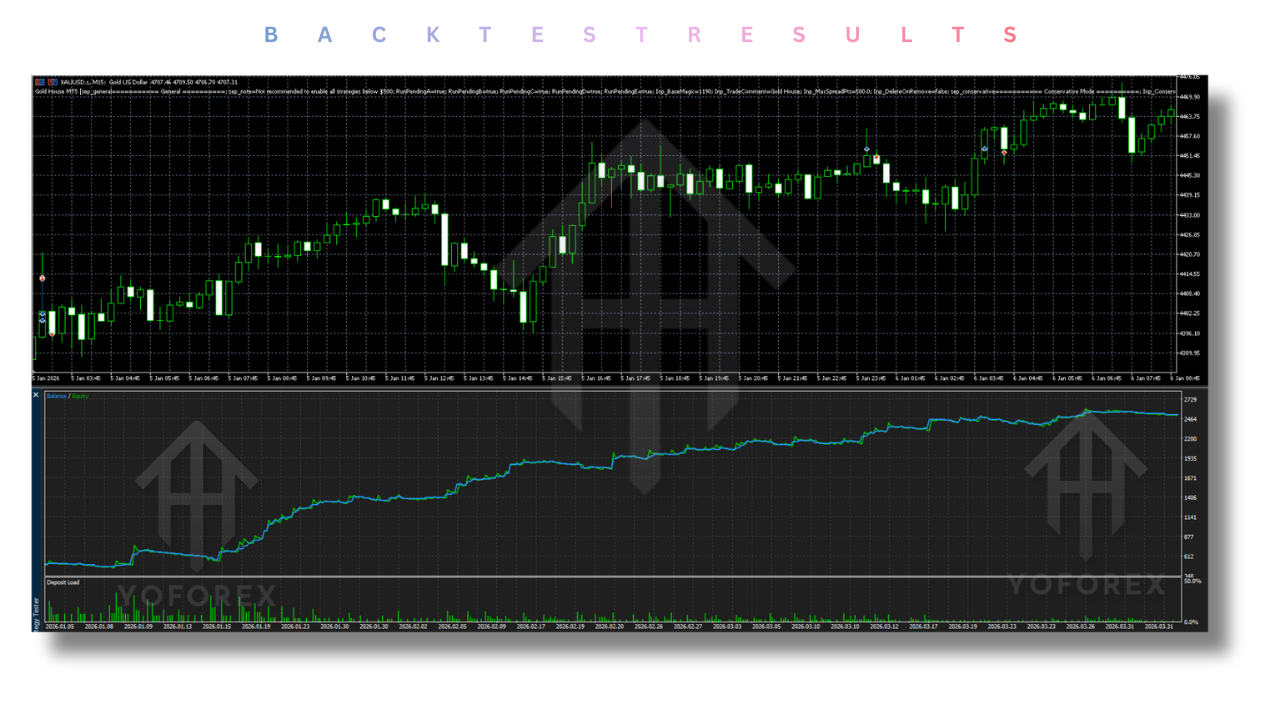Click the blue buy marker near 6 Jan 03:45
The width and height of the screenshot is (1280, 720).
[985, 149]
